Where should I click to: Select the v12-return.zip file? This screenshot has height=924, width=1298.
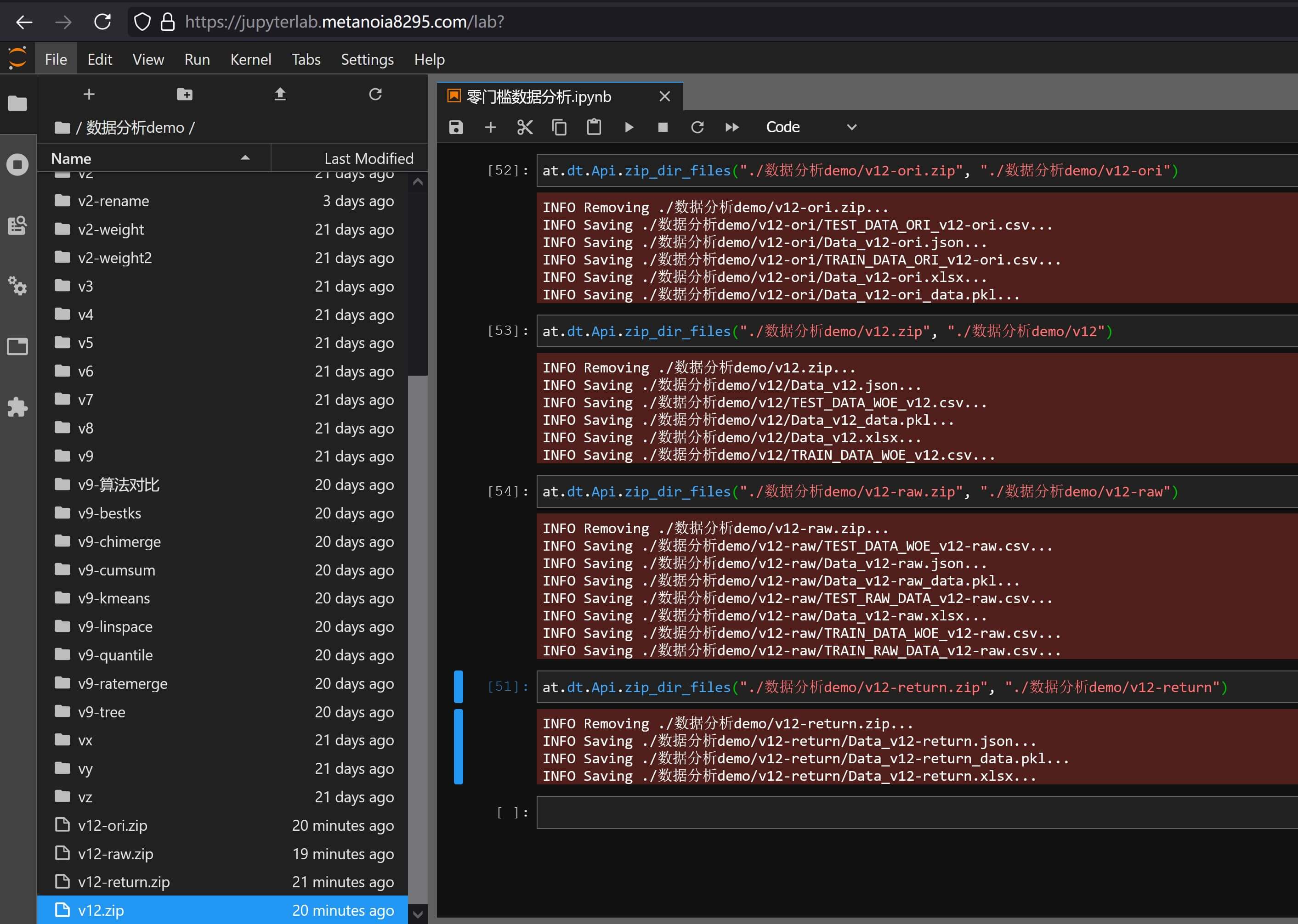point(124,882)
